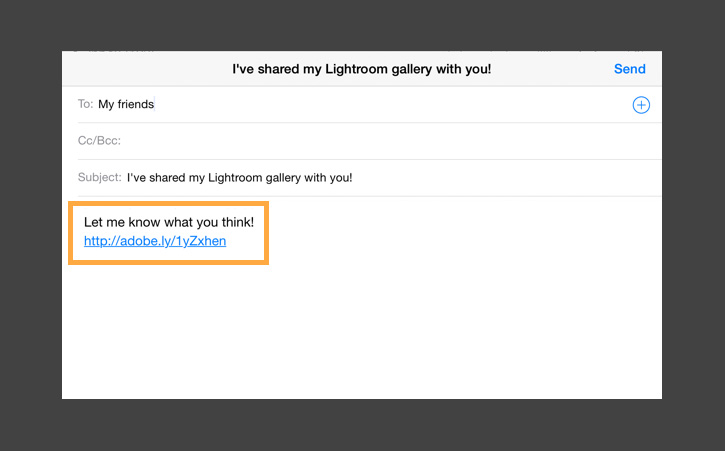
Task: Place cursor in "Let me know what you think!"
Action: [x=169, y=221]
